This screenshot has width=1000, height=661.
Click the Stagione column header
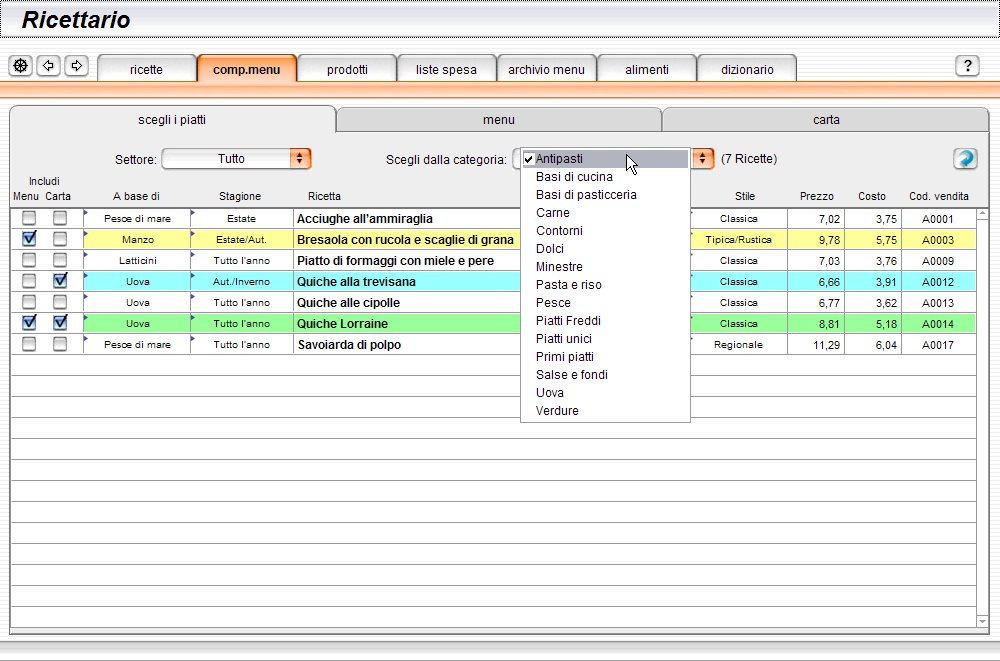pyautogui.click(x=240, y=197)
